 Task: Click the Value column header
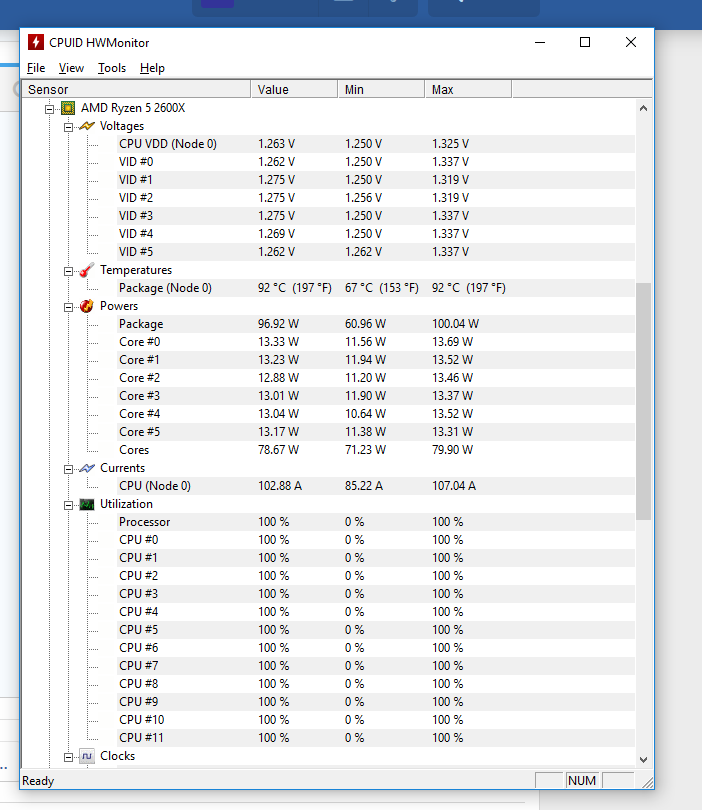294,89
